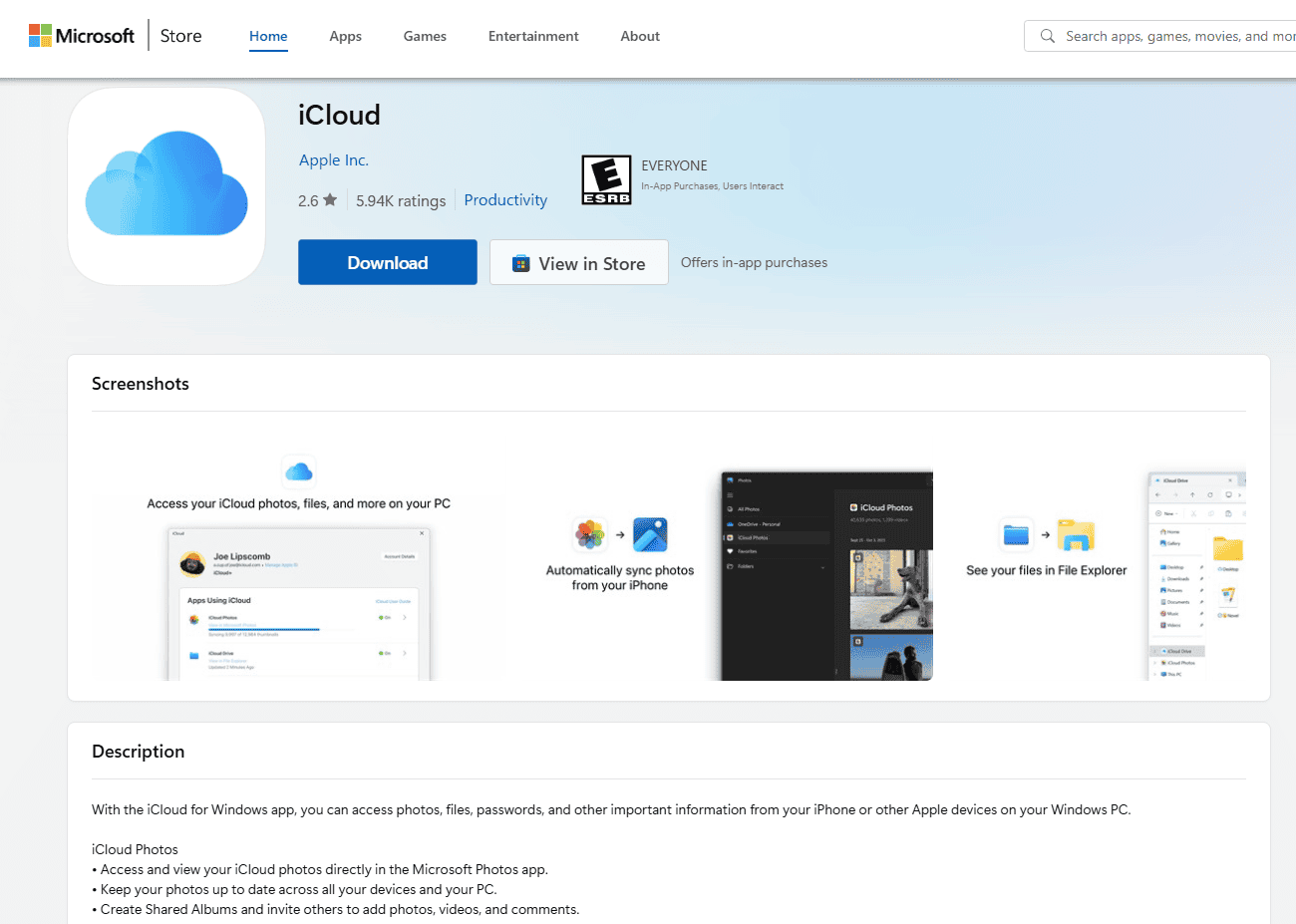
Task: Click the EVERYONE rating text
Action: click(x=674, y=165)
